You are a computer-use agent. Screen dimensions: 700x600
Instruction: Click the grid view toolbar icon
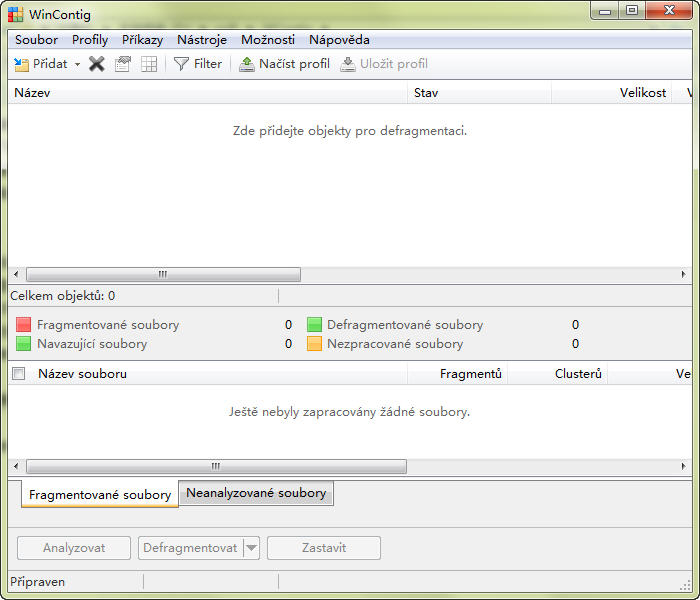pyautogui.click(x=149, y=64)
